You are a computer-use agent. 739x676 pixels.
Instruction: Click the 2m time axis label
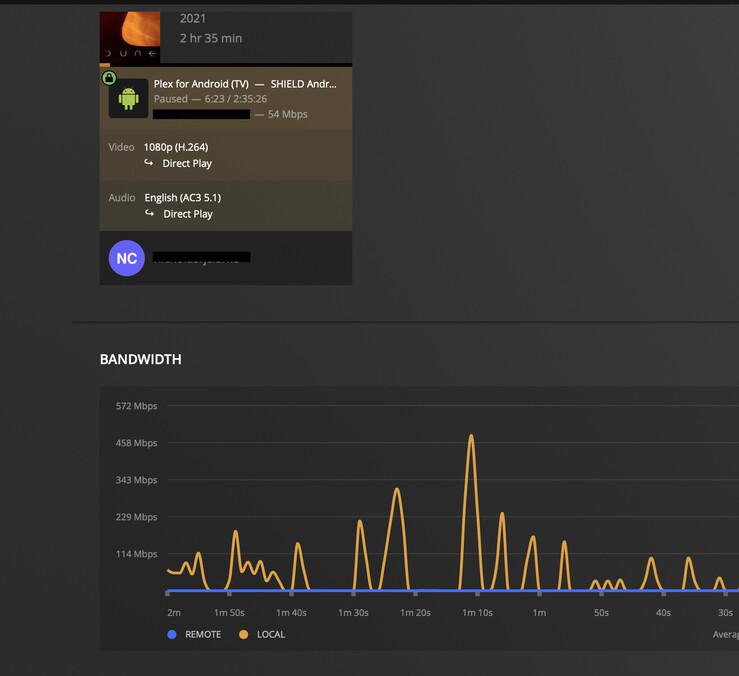[x=173, y=613]
